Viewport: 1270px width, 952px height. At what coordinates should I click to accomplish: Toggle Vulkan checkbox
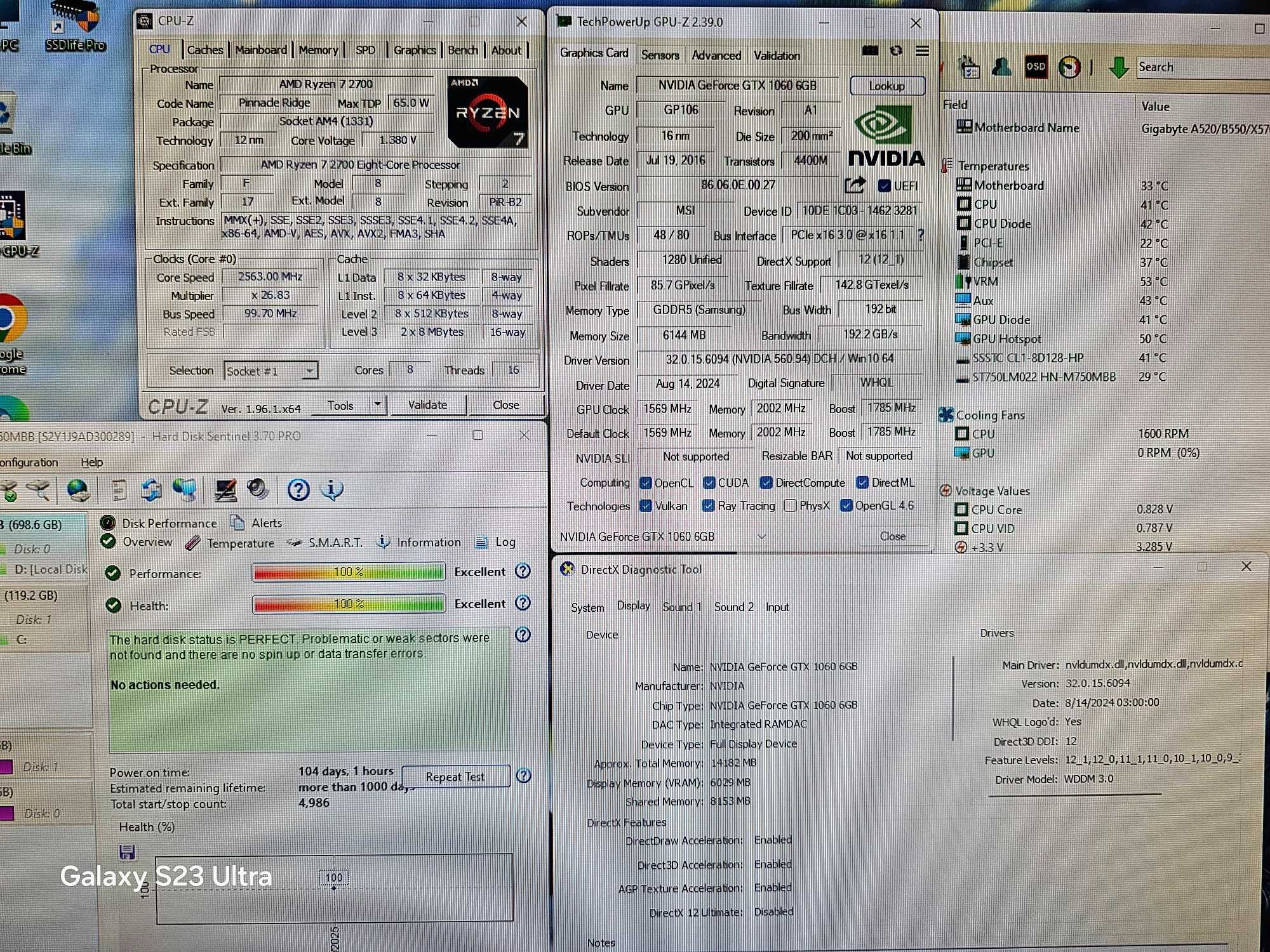[646, 506]
